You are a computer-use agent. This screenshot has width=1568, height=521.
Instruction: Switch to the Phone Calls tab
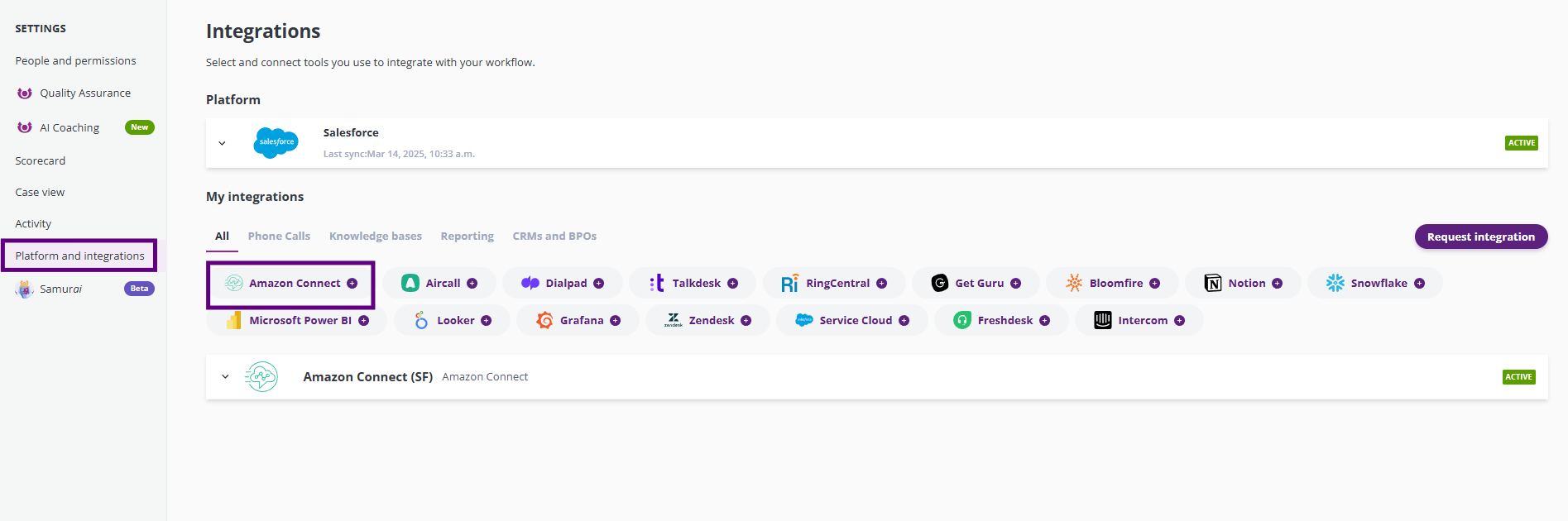(279, 237)
